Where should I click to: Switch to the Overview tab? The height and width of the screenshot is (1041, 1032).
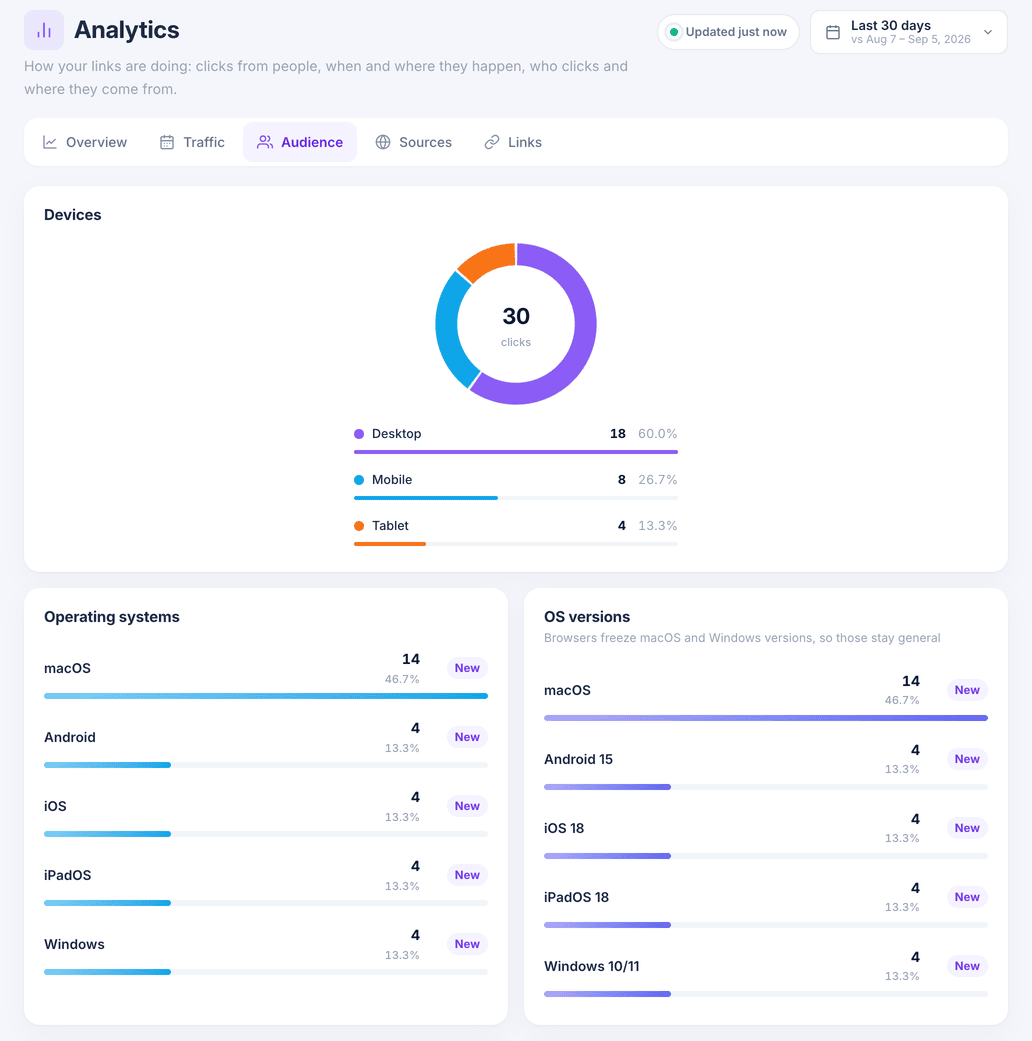pos(85,142)
